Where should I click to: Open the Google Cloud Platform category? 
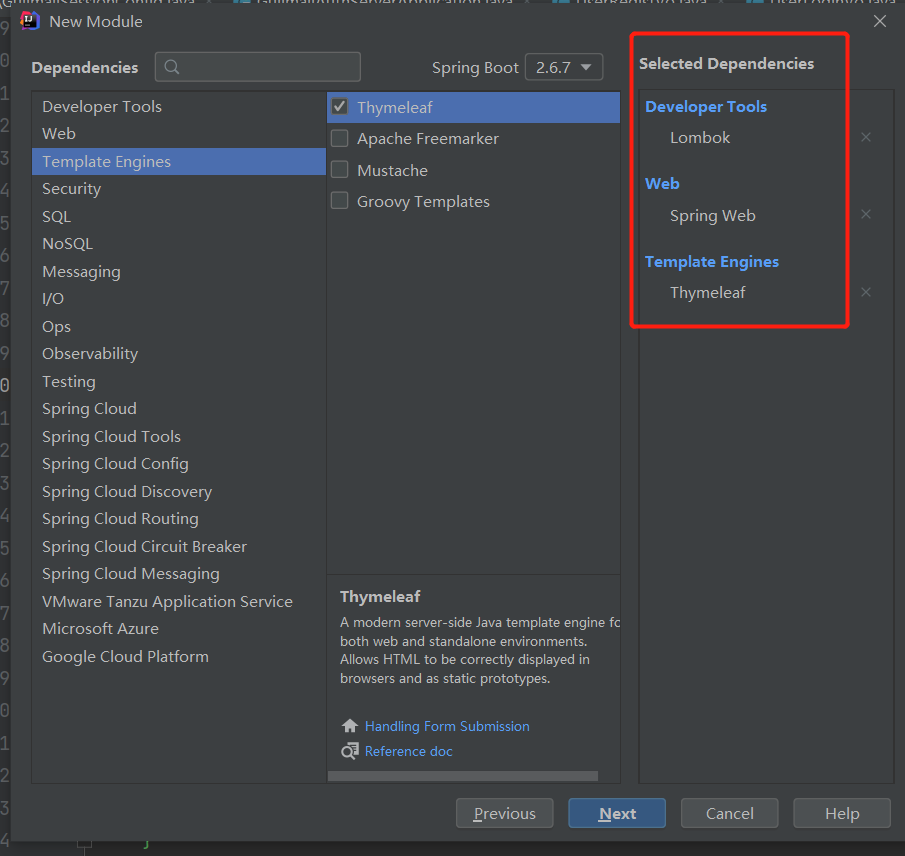(179, 656)
